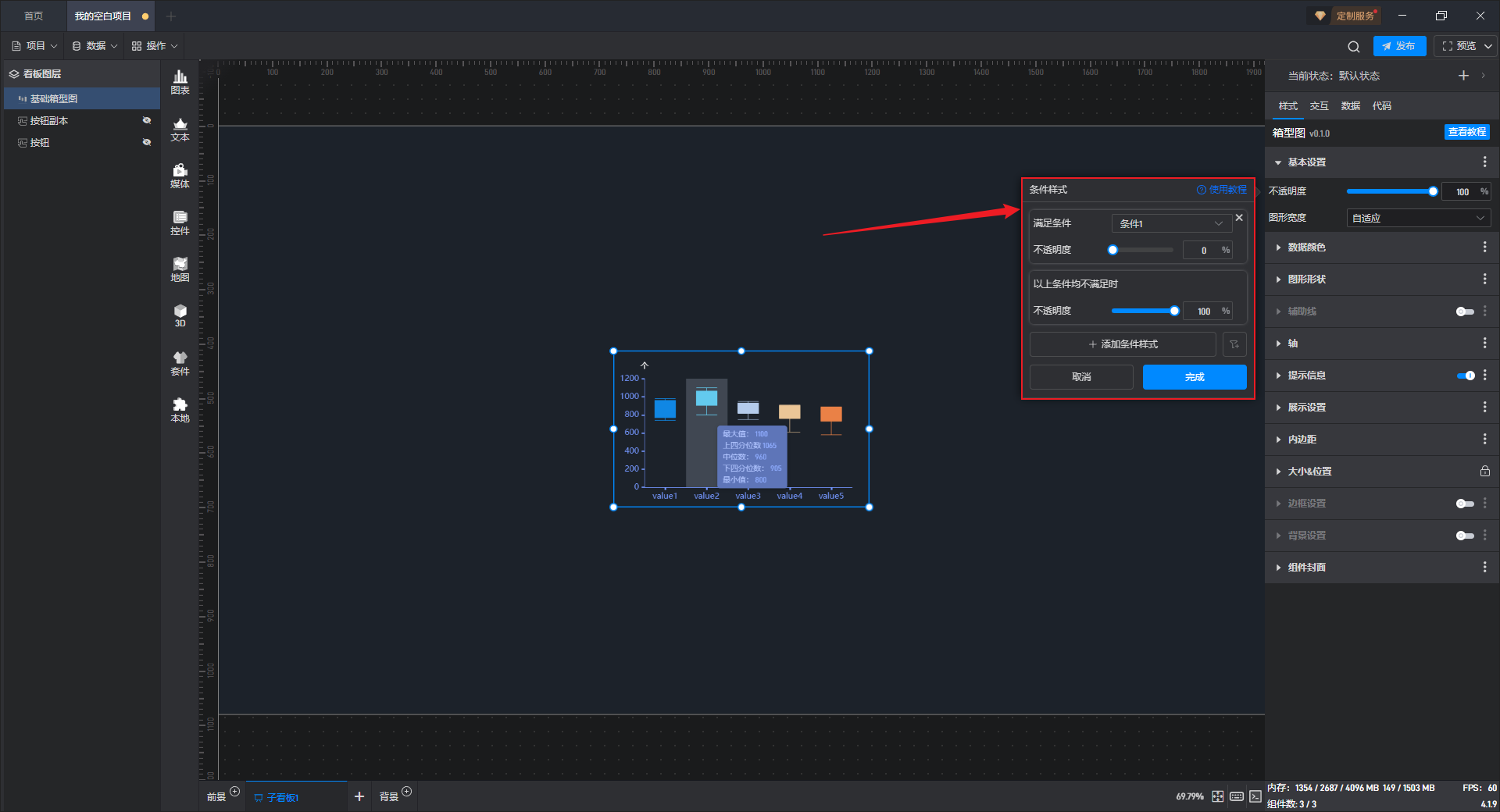The width and height of the screenshot is (1500, 812).
Task: Select the 基础箱型图 layer in layer list
Action: click(54, 99)
